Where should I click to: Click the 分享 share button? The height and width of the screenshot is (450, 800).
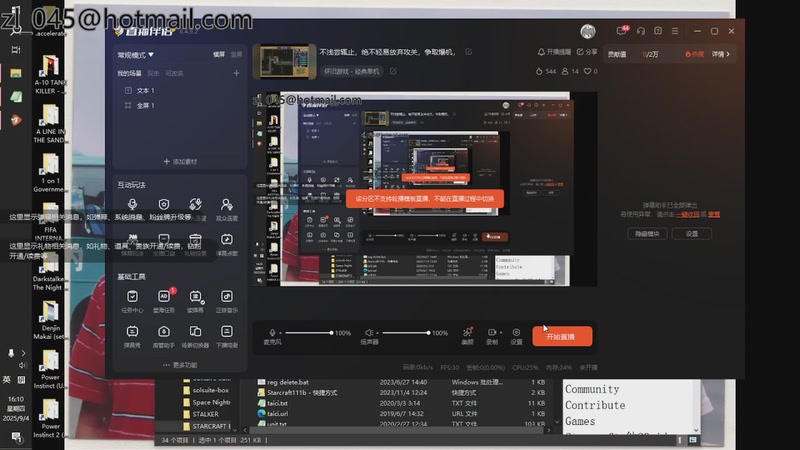(587, 52)
